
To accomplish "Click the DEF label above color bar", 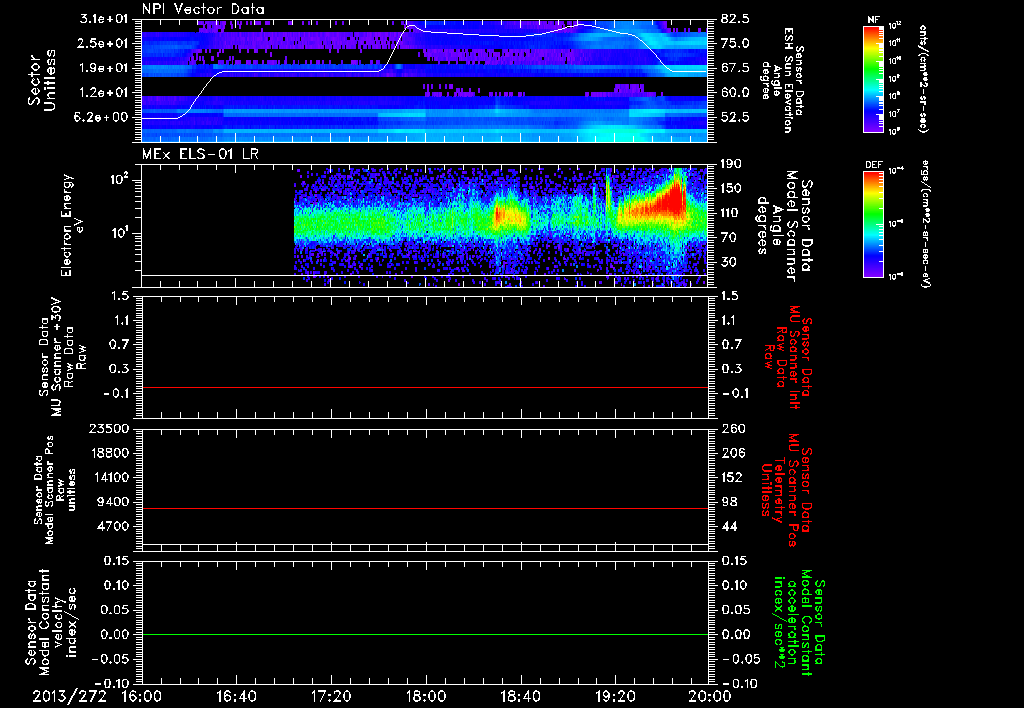I will pos(873,165).
